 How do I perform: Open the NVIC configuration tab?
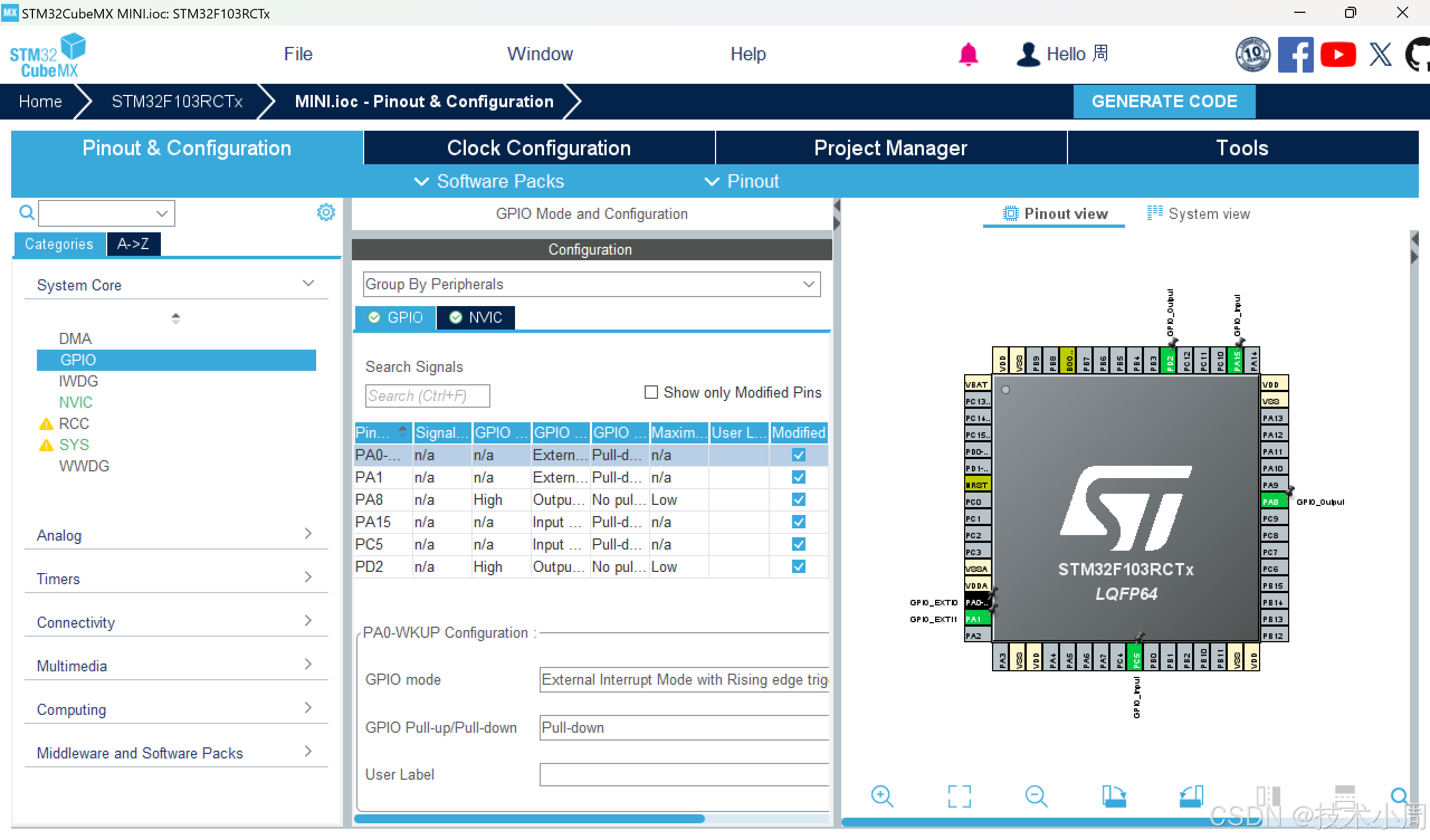point(476,317)
